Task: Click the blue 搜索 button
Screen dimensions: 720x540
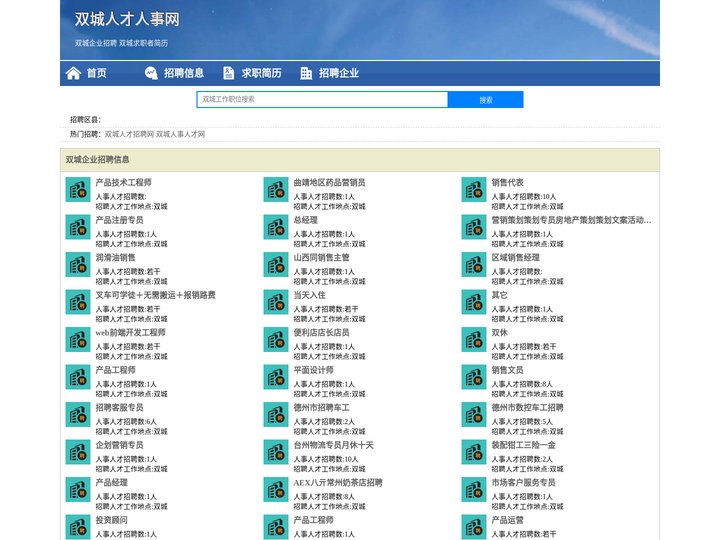Action: pos(486,100)
